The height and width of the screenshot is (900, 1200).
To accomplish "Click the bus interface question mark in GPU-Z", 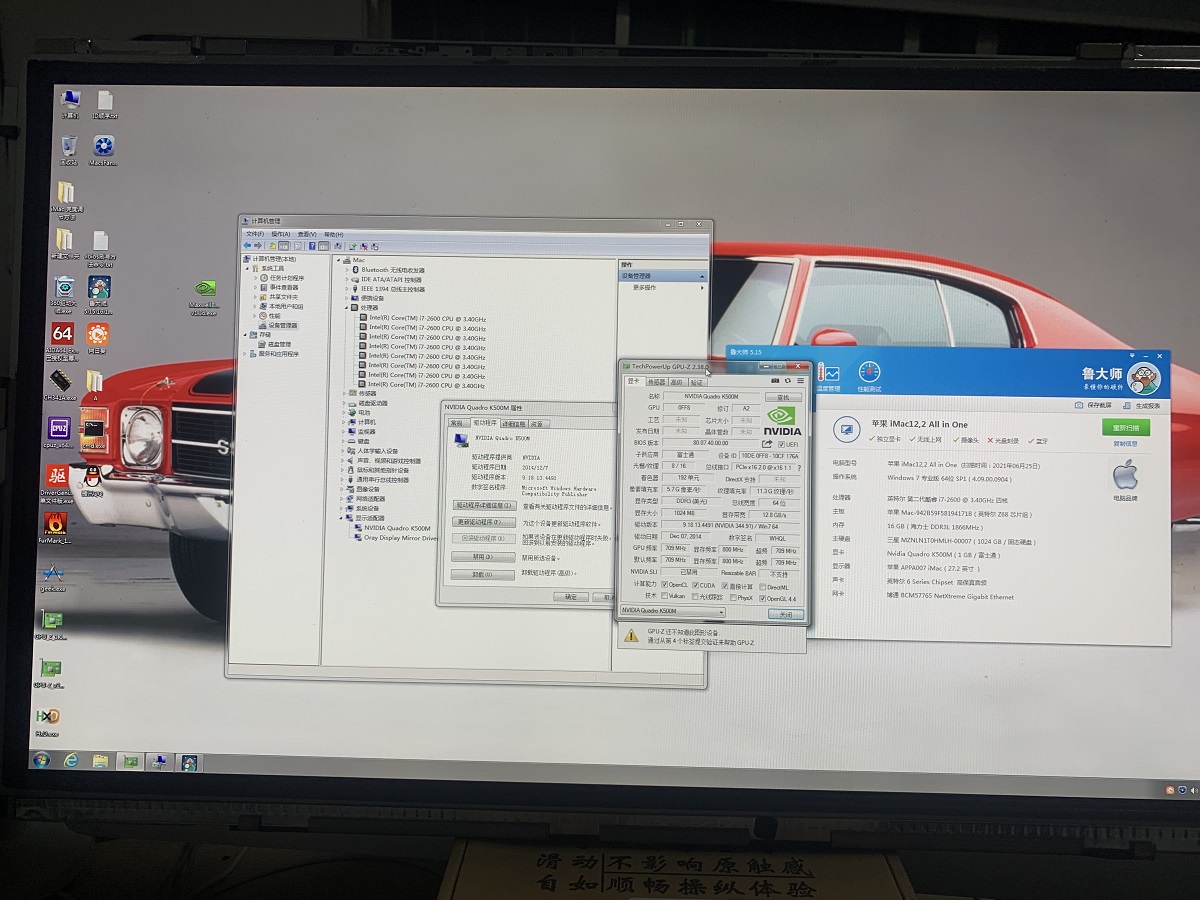I will point(799,467).
